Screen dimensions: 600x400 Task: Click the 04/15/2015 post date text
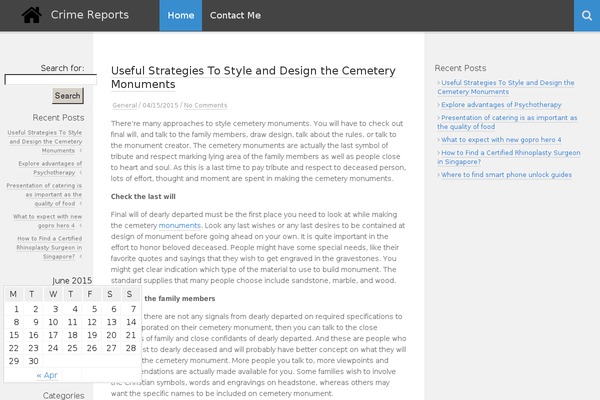pyautogui.click(x=160, y=105)
